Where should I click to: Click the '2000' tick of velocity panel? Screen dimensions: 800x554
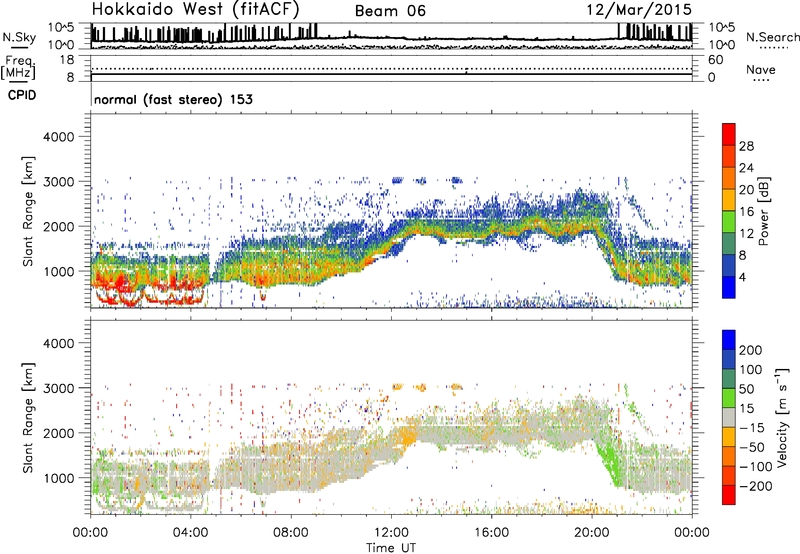click(59, 433)
